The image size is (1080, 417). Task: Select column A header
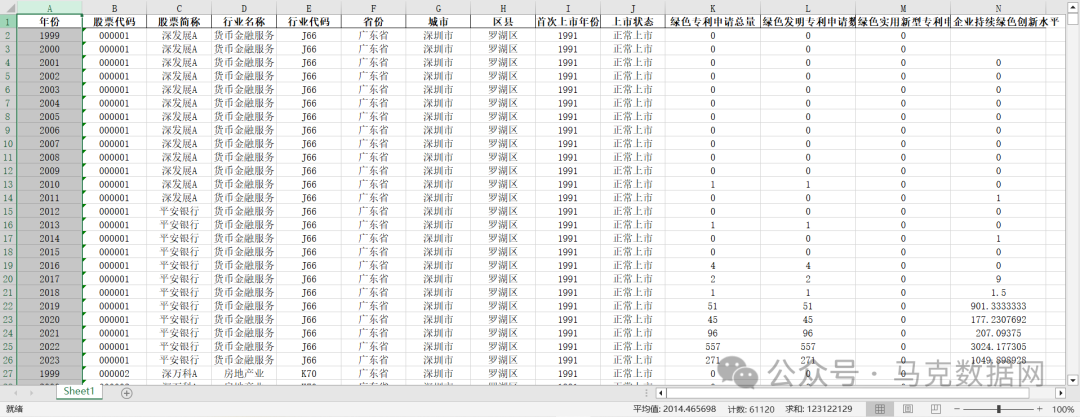(x=49, y=8)
